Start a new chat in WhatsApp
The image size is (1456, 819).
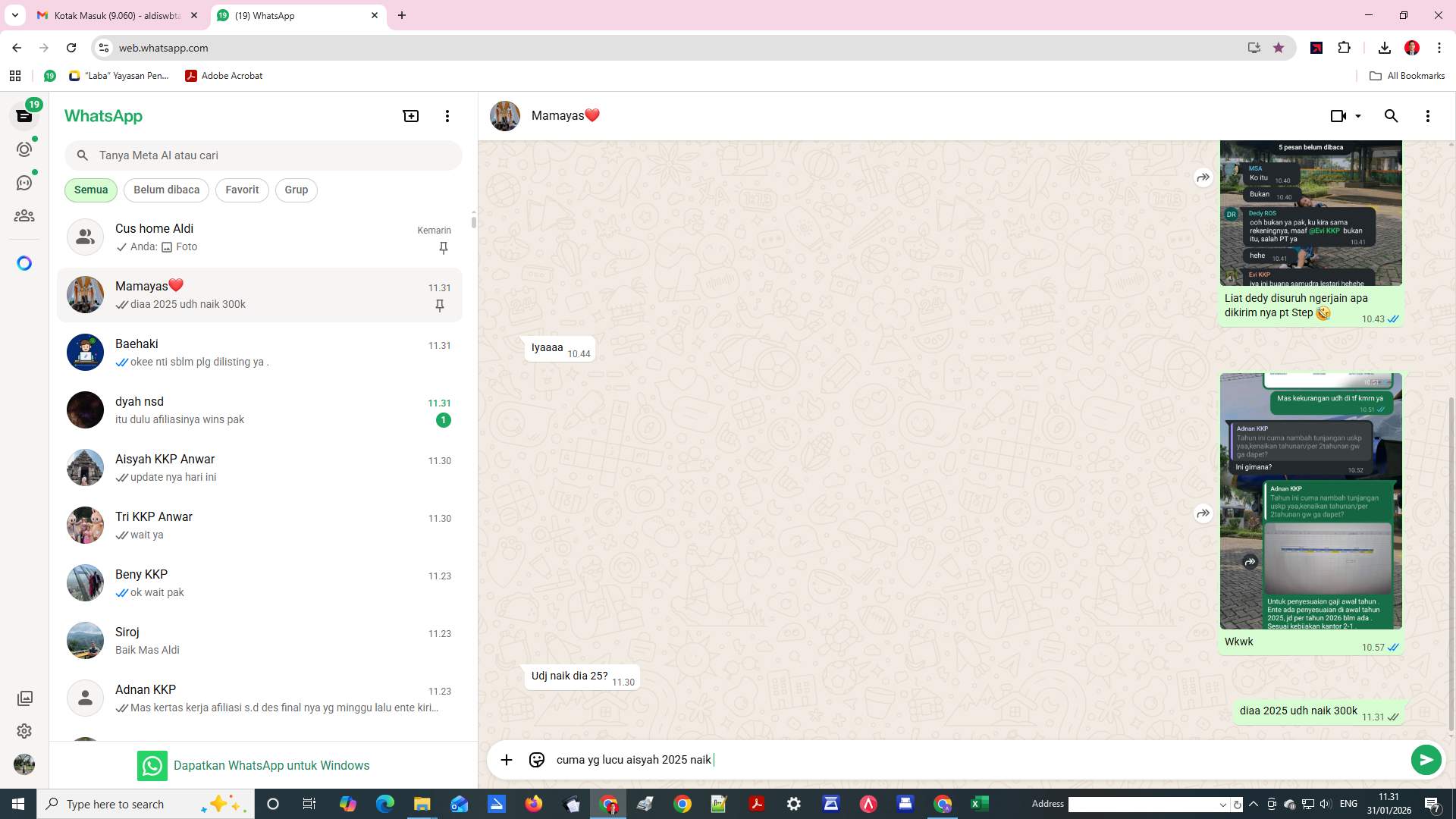point(410,115)
